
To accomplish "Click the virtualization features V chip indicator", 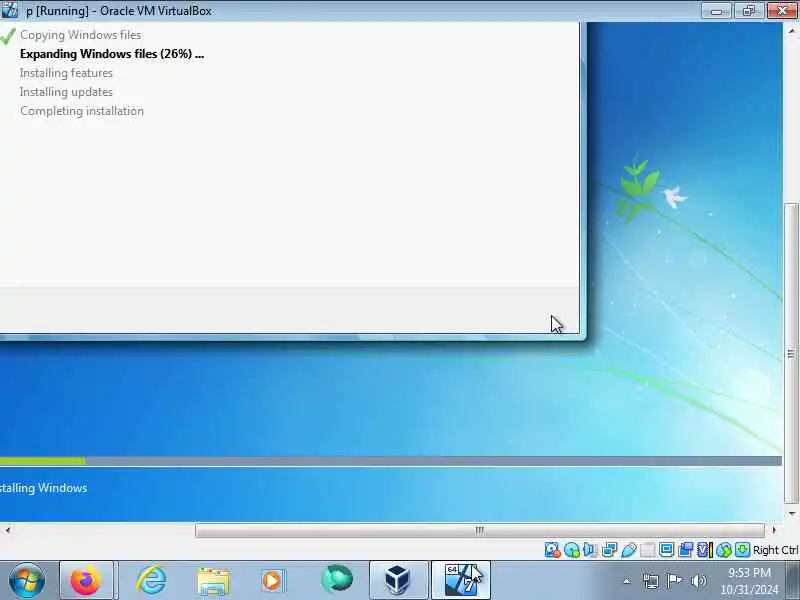I will point(705,550).
